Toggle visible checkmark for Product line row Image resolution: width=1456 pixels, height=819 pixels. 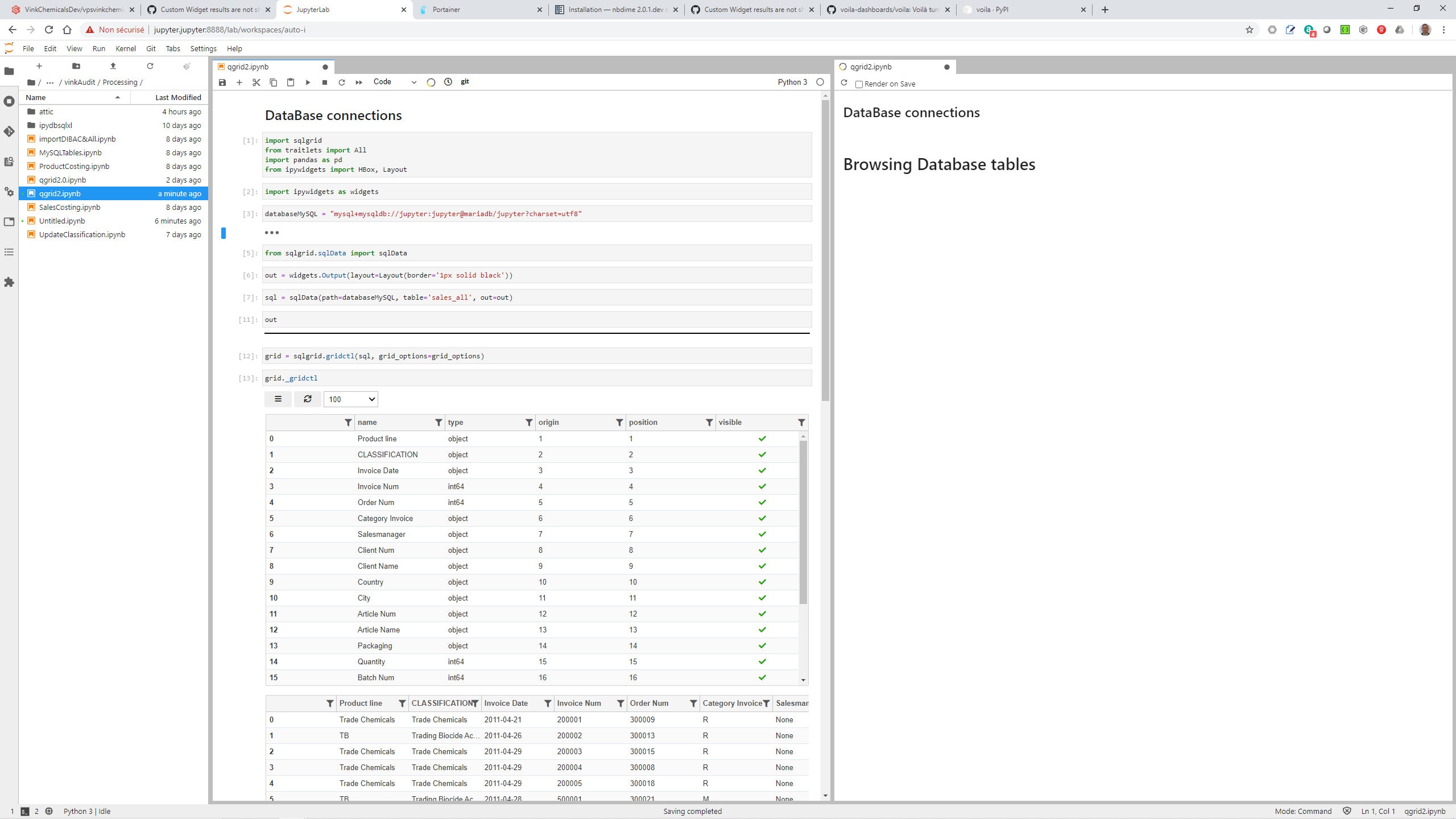point(762,439)
